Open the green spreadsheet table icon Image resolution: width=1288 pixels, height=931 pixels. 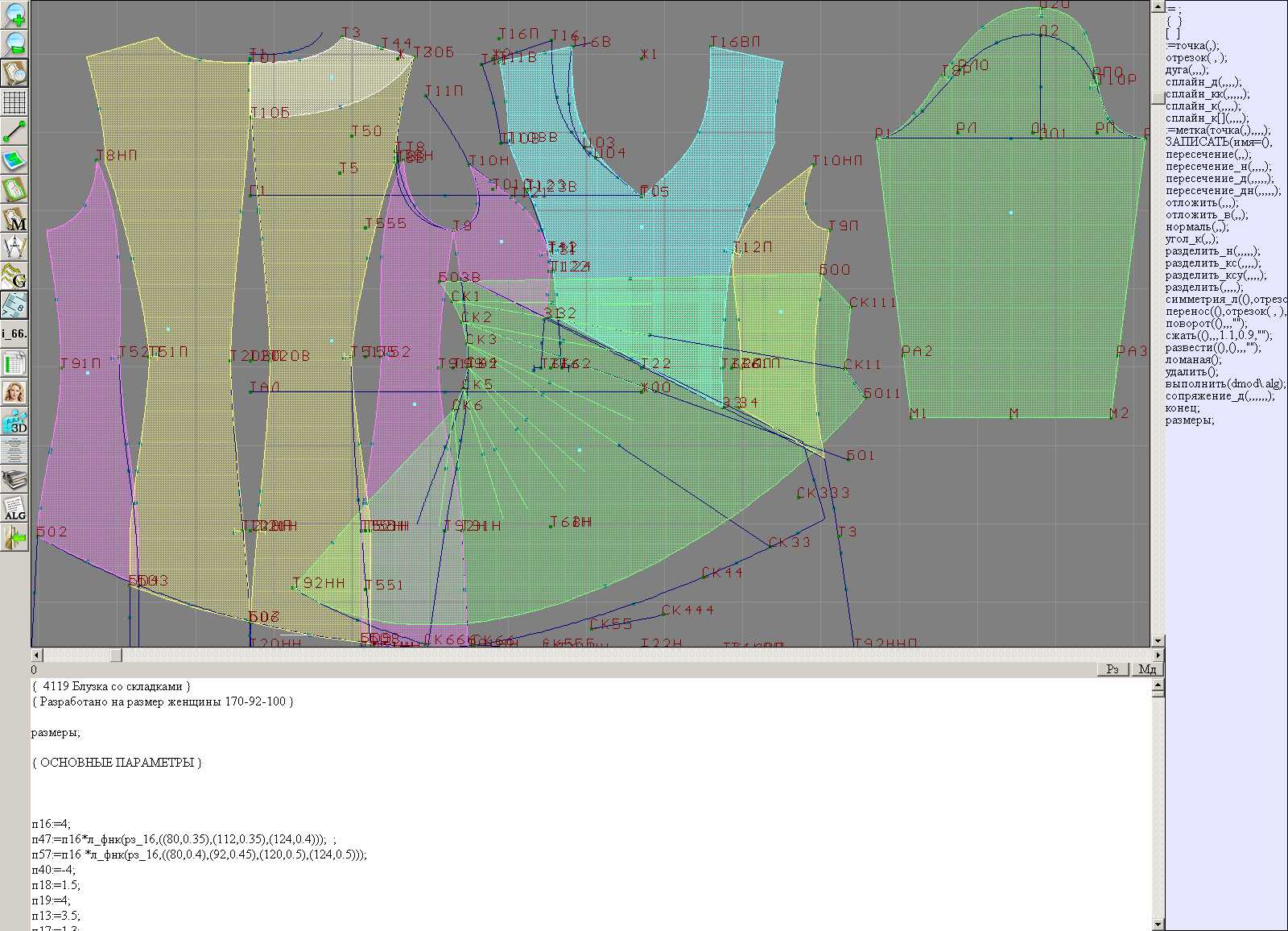14,364
